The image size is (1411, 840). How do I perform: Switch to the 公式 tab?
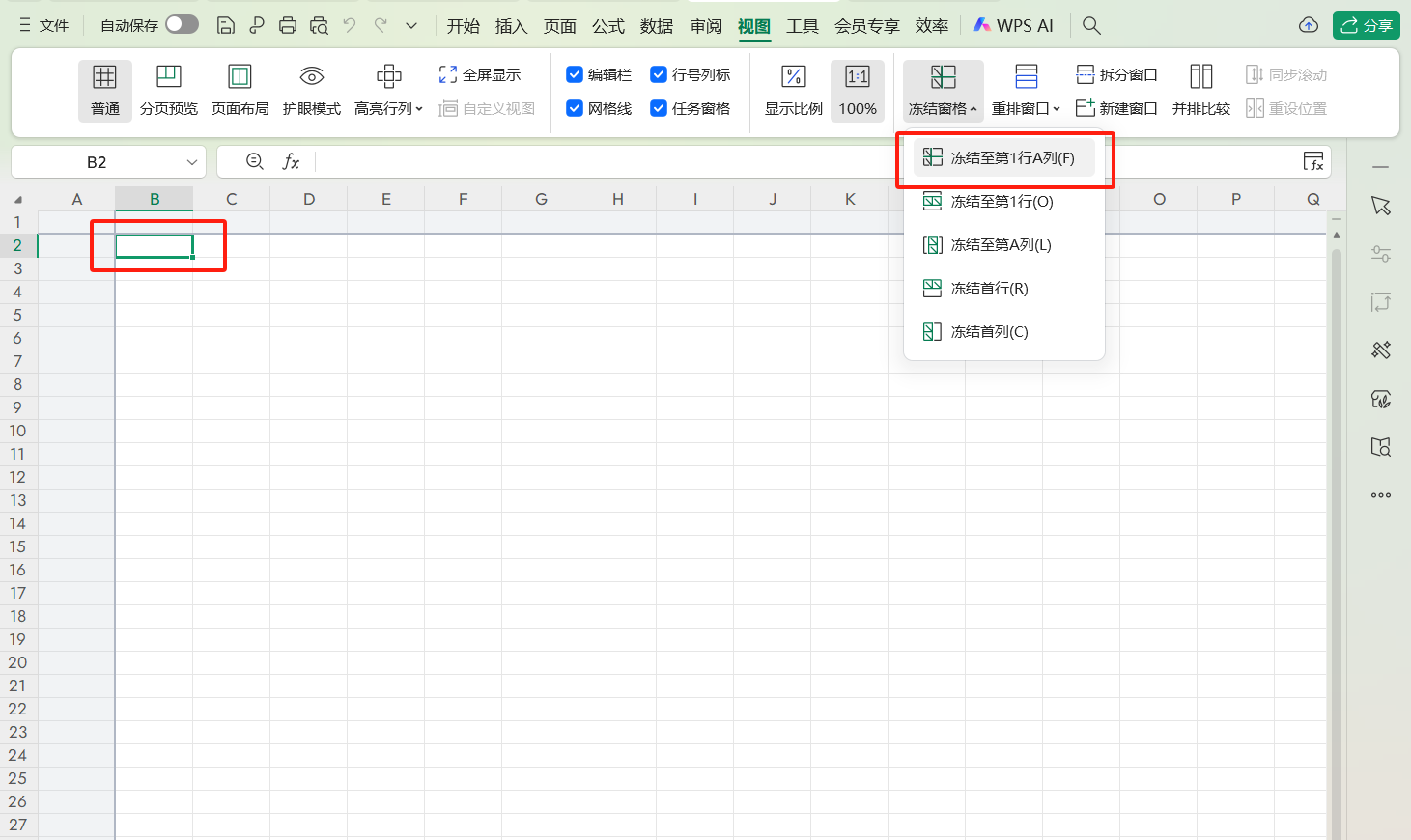(x=608, y=26)
